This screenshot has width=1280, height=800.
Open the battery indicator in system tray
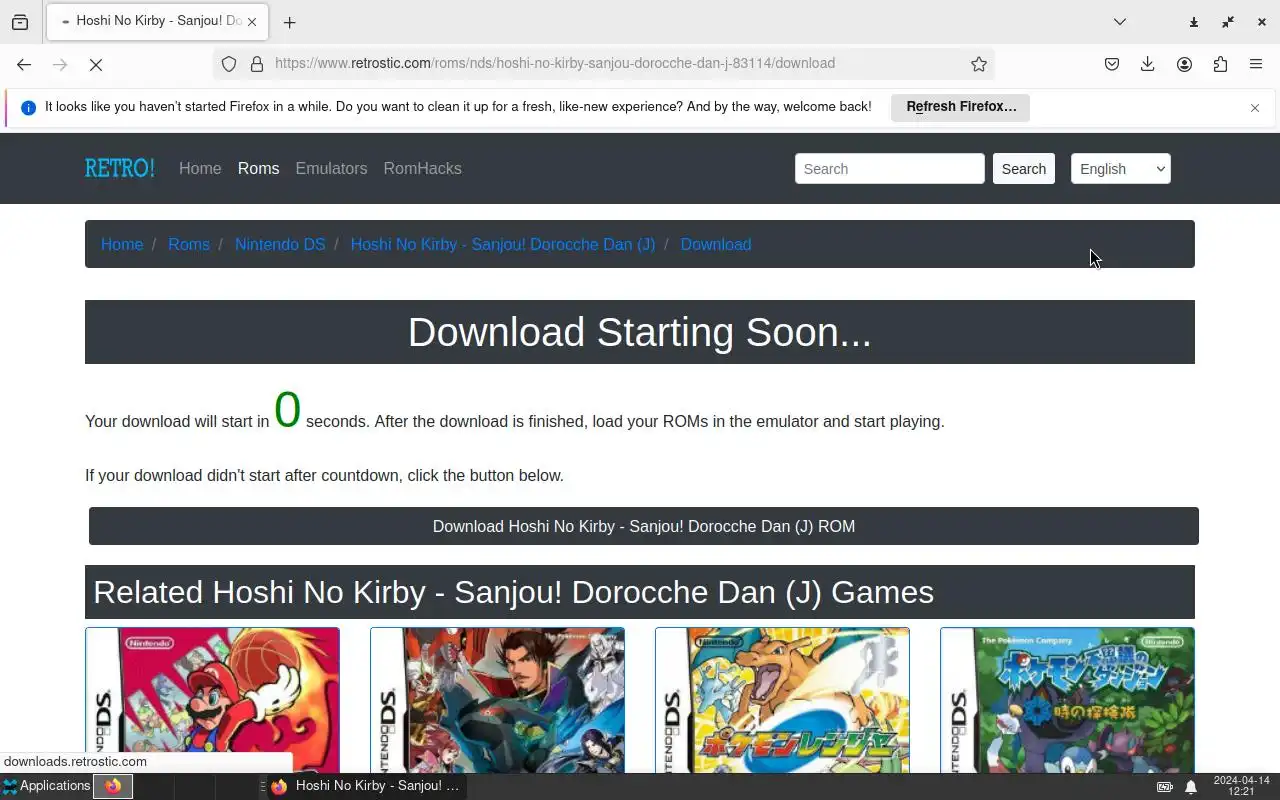click(1165, 787)
